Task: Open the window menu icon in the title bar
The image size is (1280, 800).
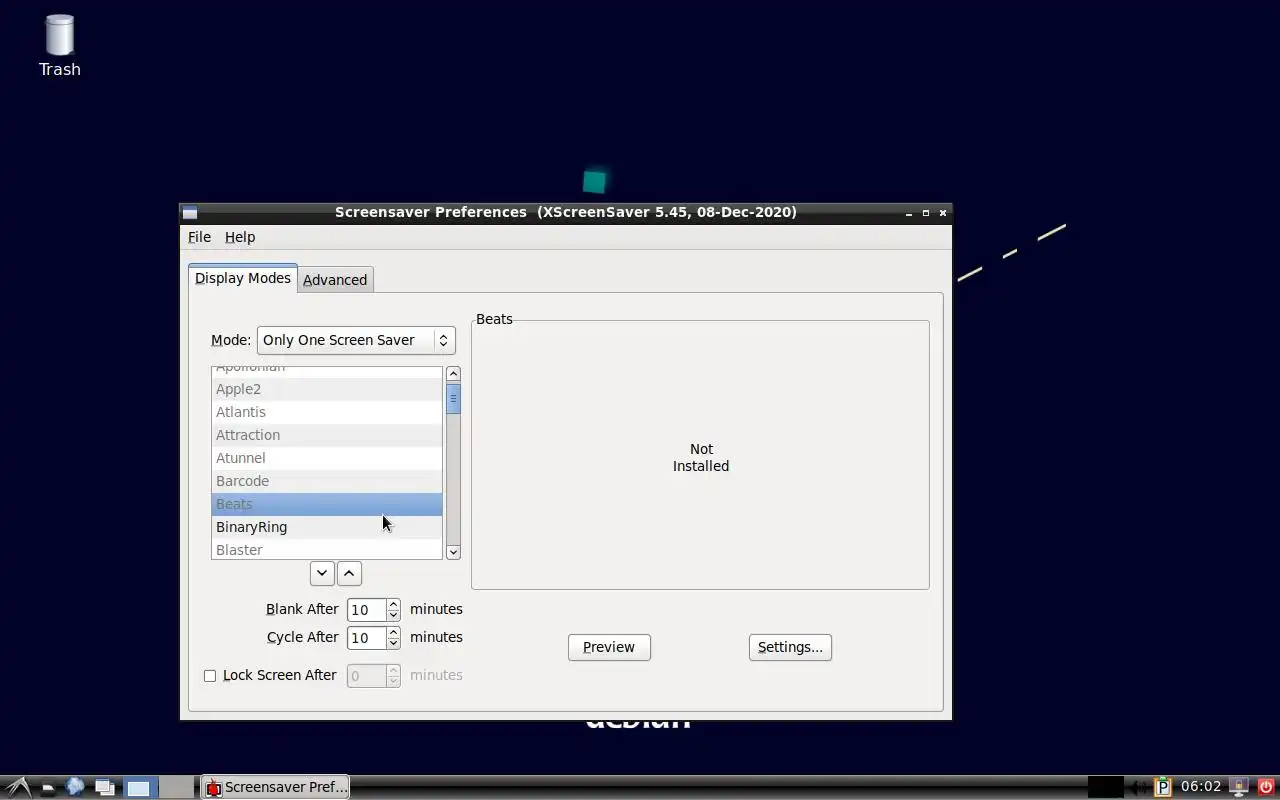Action: pos(190,212)
